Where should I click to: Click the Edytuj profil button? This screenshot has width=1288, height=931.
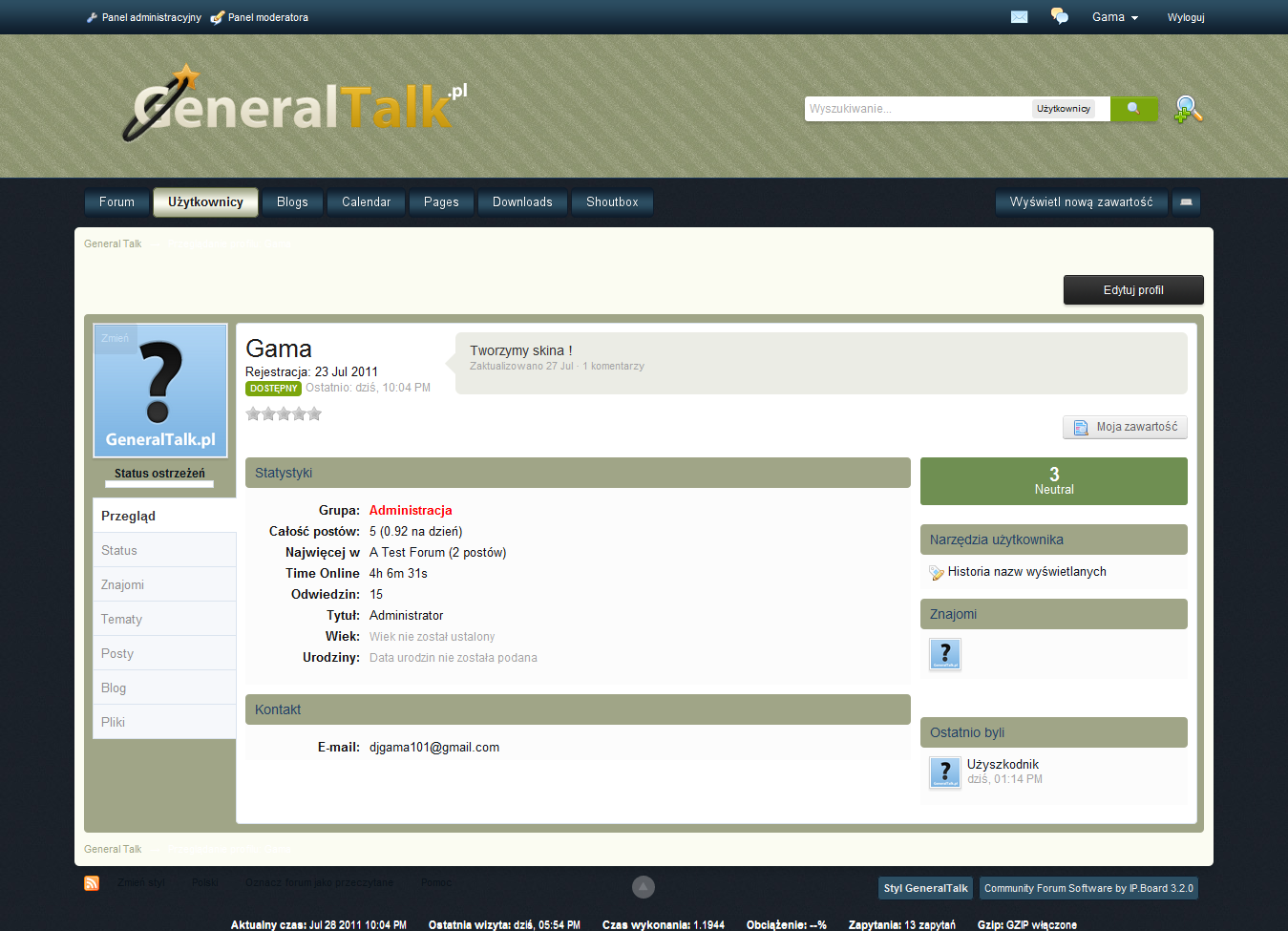(x=1133, y=290)
